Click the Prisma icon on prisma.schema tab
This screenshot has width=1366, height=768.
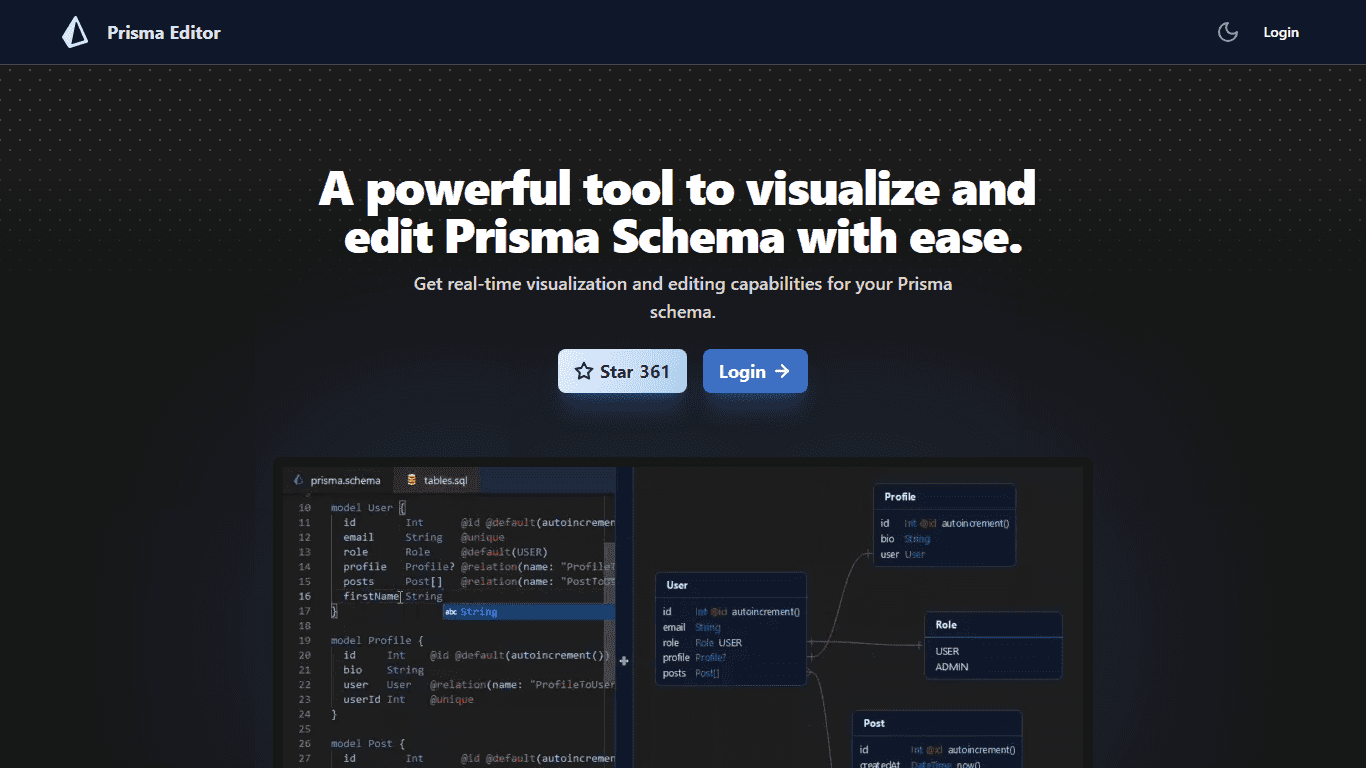(298, 480)
